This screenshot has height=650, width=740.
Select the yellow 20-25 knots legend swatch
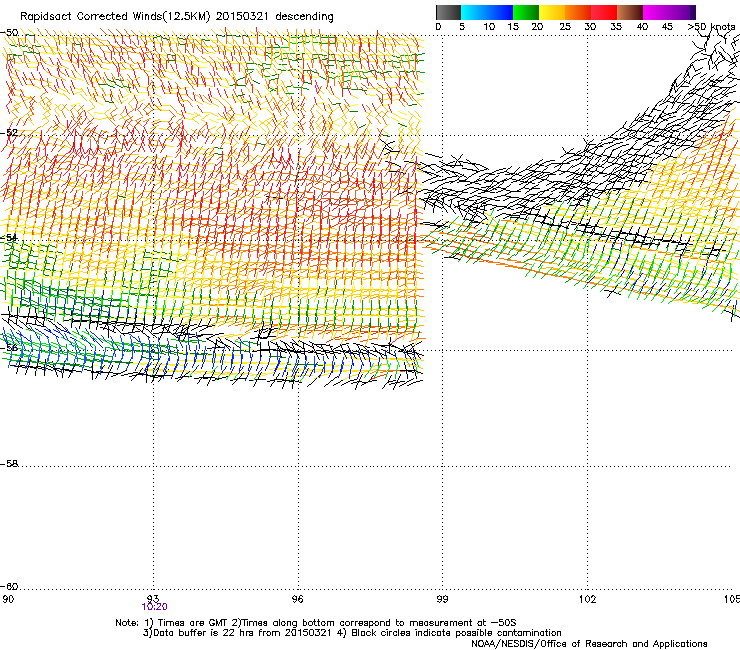[552, 12]
